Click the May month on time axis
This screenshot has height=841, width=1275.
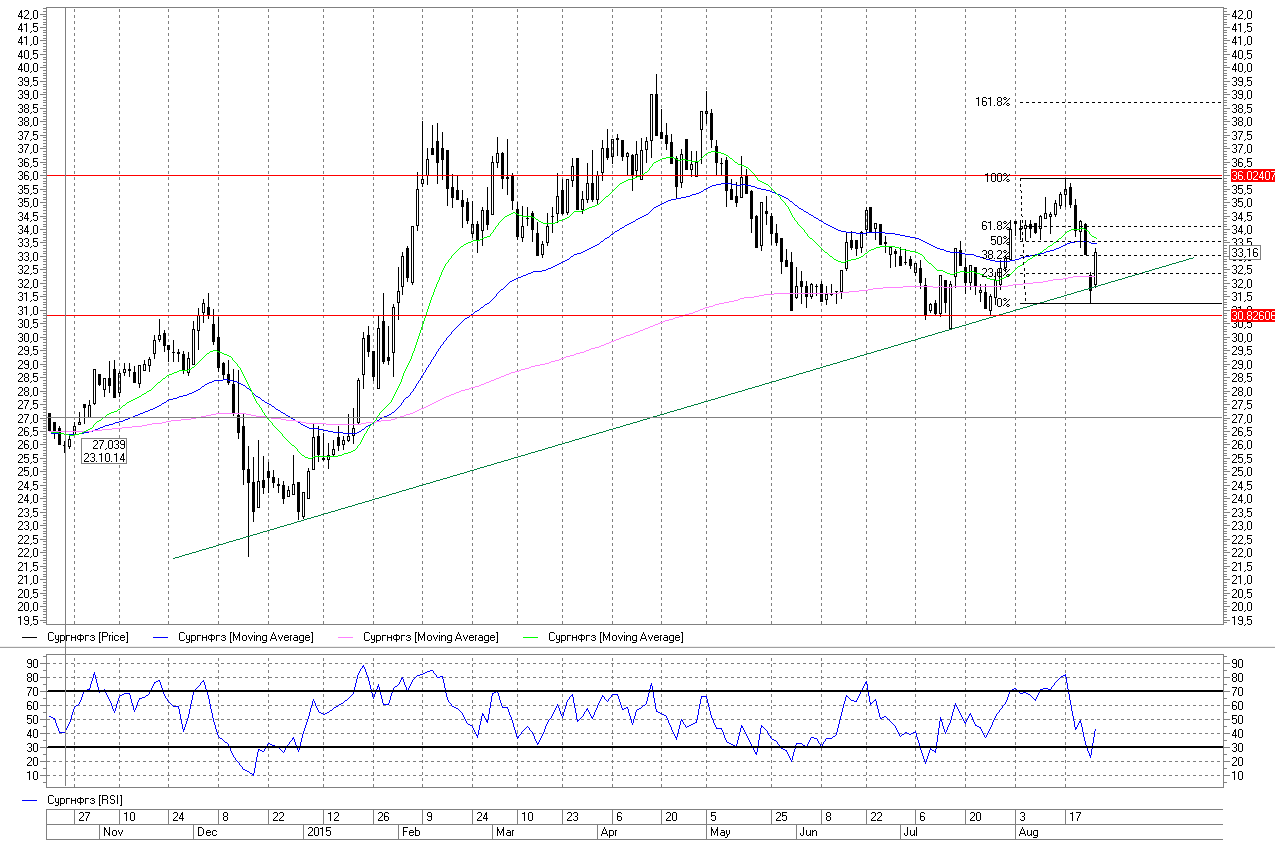719,832
